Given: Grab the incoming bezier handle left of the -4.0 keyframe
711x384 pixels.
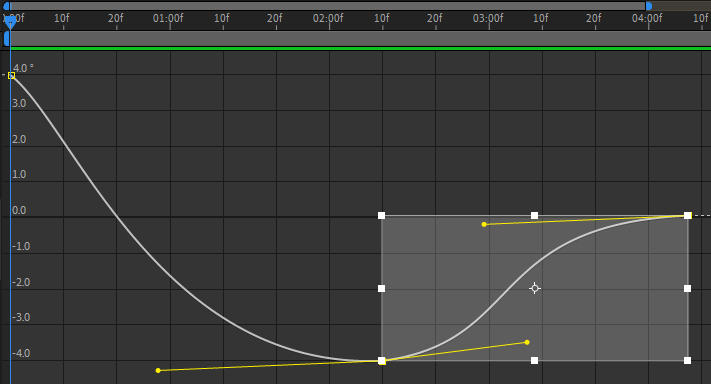Looking at the screenshot, I should (158, 370).
